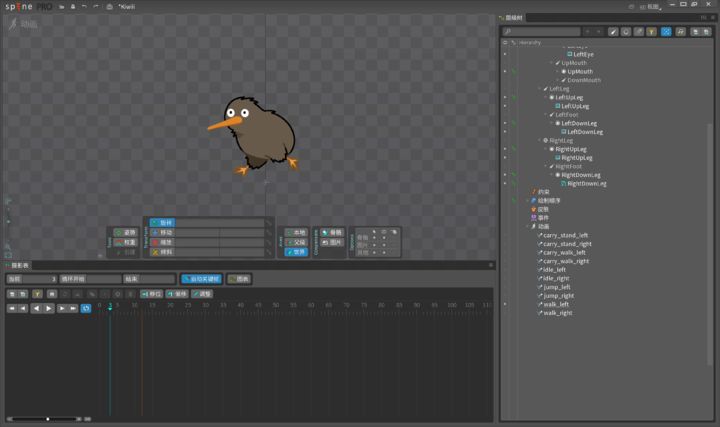Toggle the 自动关键帧 (Auto Key) button
The image size is (720, 427).
pos(201,279)
